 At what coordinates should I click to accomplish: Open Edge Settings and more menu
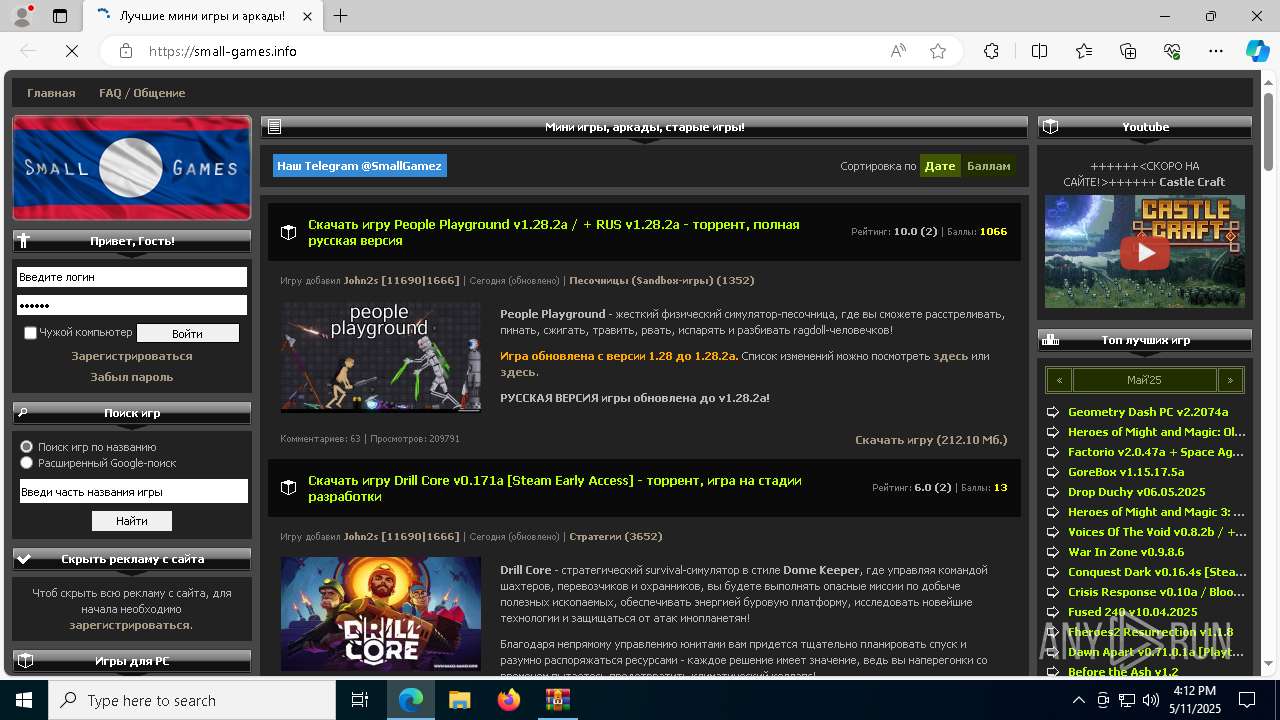[1216, 51]
